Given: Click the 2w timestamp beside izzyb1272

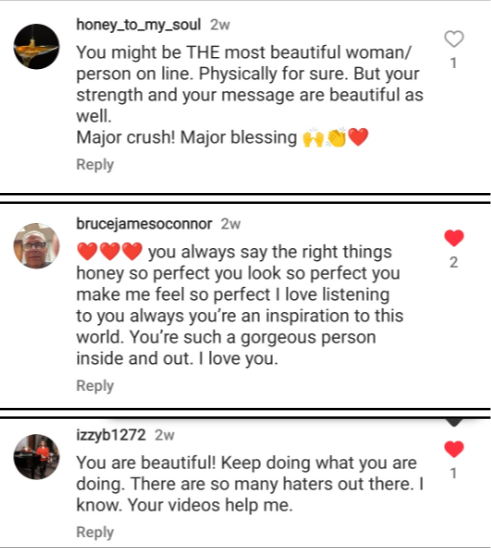Looking at the screenshot, I should (164, 435).
